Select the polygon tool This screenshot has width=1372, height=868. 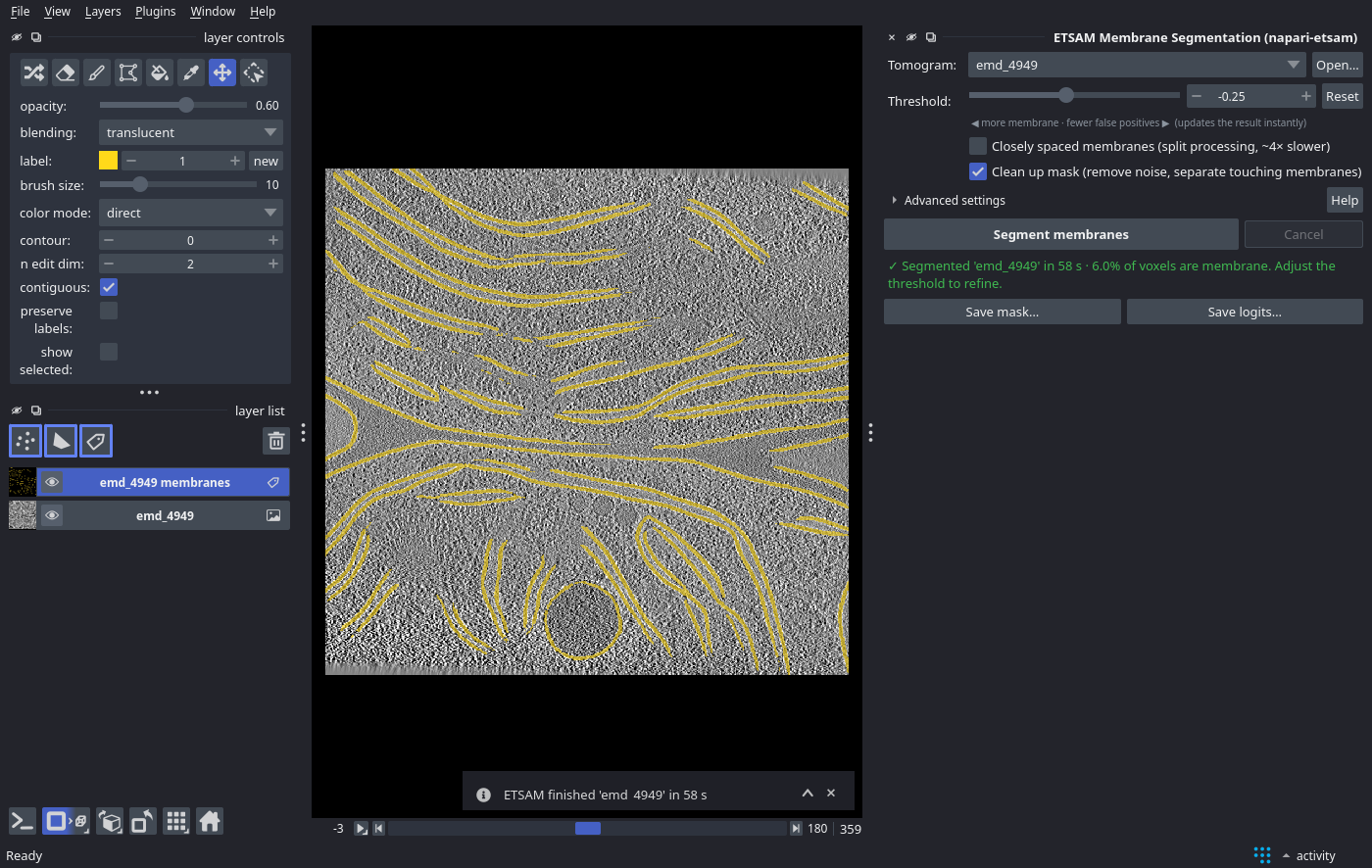128,72
